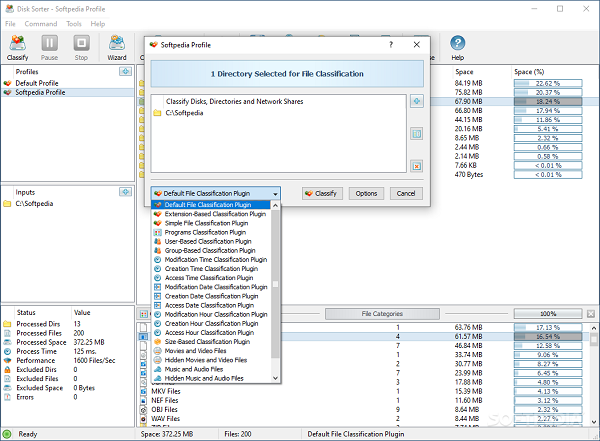Choose Hidden Music and Audio Files option
Screen dimensions: 600x441
(x=211, y=378)
